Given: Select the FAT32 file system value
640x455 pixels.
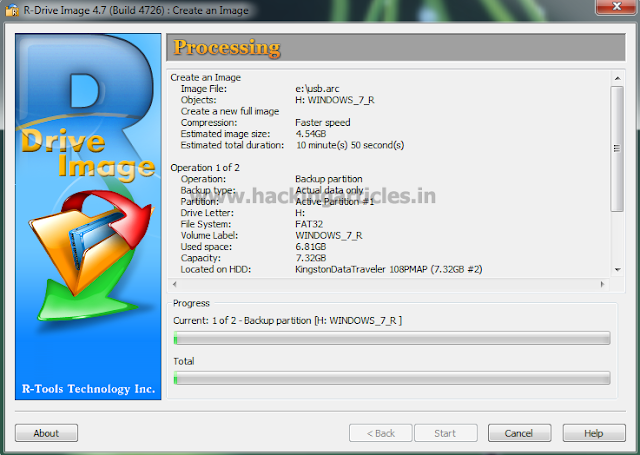Looking at the screenshot, I should pos(309,224).
